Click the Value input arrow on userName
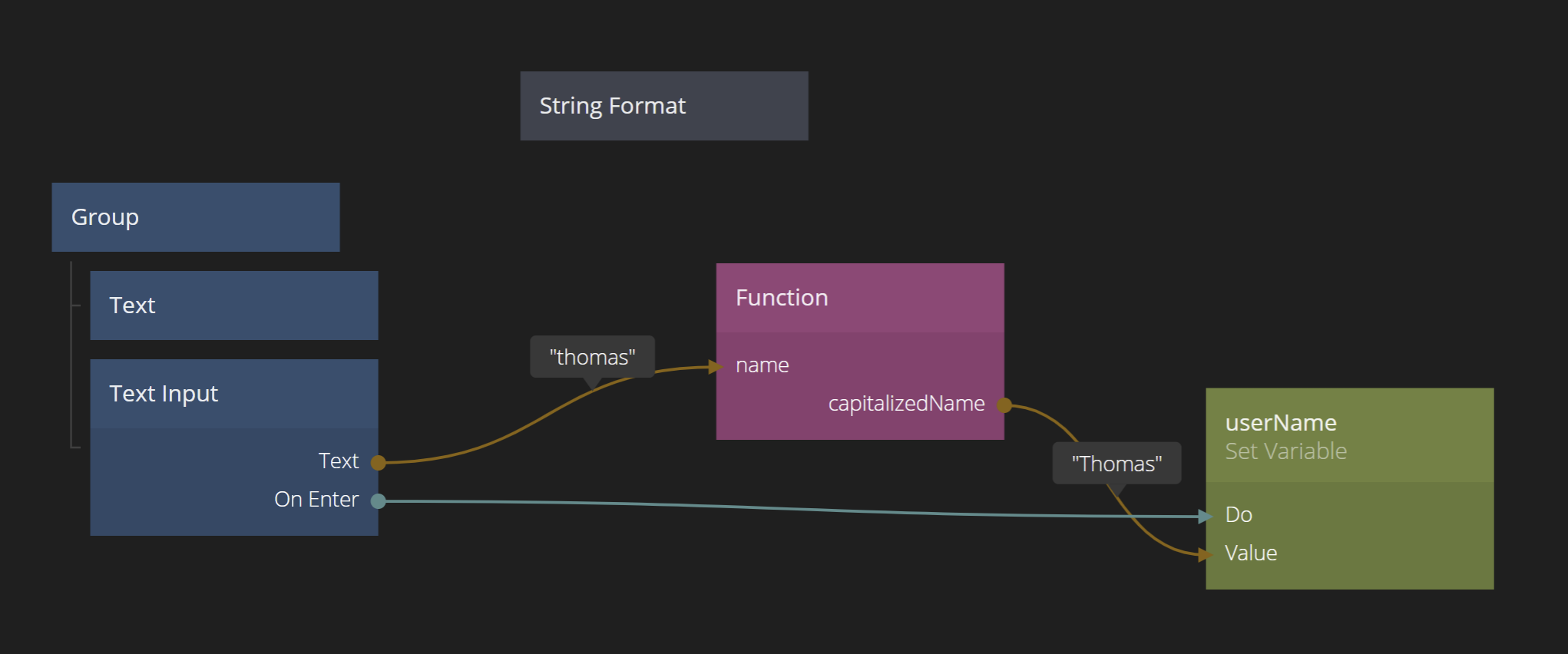 [x=1204, y=554]
